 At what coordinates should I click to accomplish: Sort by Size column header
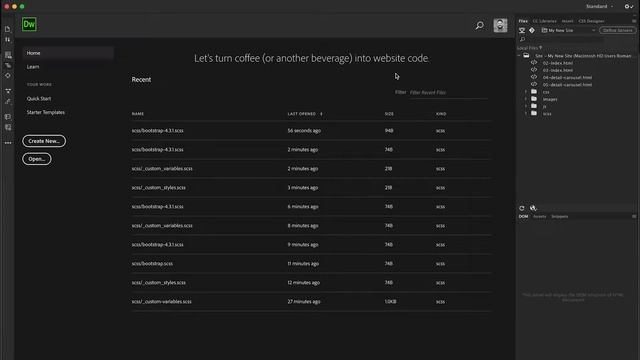click(389, 114)
